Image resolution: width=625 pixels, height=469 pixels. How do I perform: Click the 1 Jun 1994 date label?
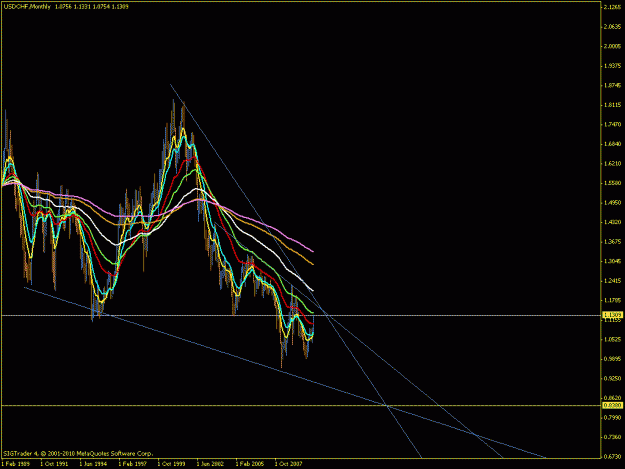93,464
